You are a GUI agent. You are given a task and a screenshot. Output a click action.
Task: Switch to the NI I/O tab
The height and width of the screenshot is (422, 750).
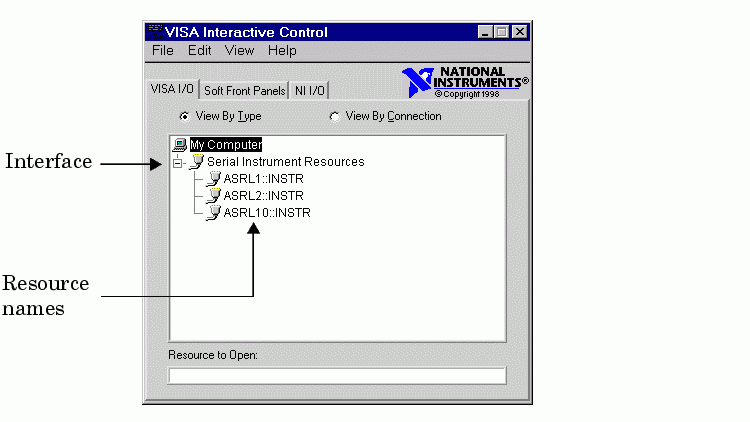[309, 90]
